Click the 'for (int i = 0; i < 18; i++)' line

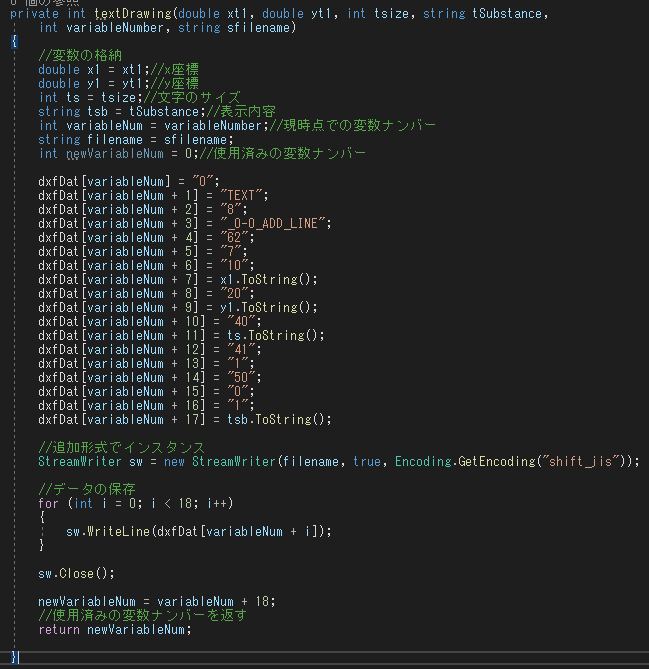pos(136,504)
